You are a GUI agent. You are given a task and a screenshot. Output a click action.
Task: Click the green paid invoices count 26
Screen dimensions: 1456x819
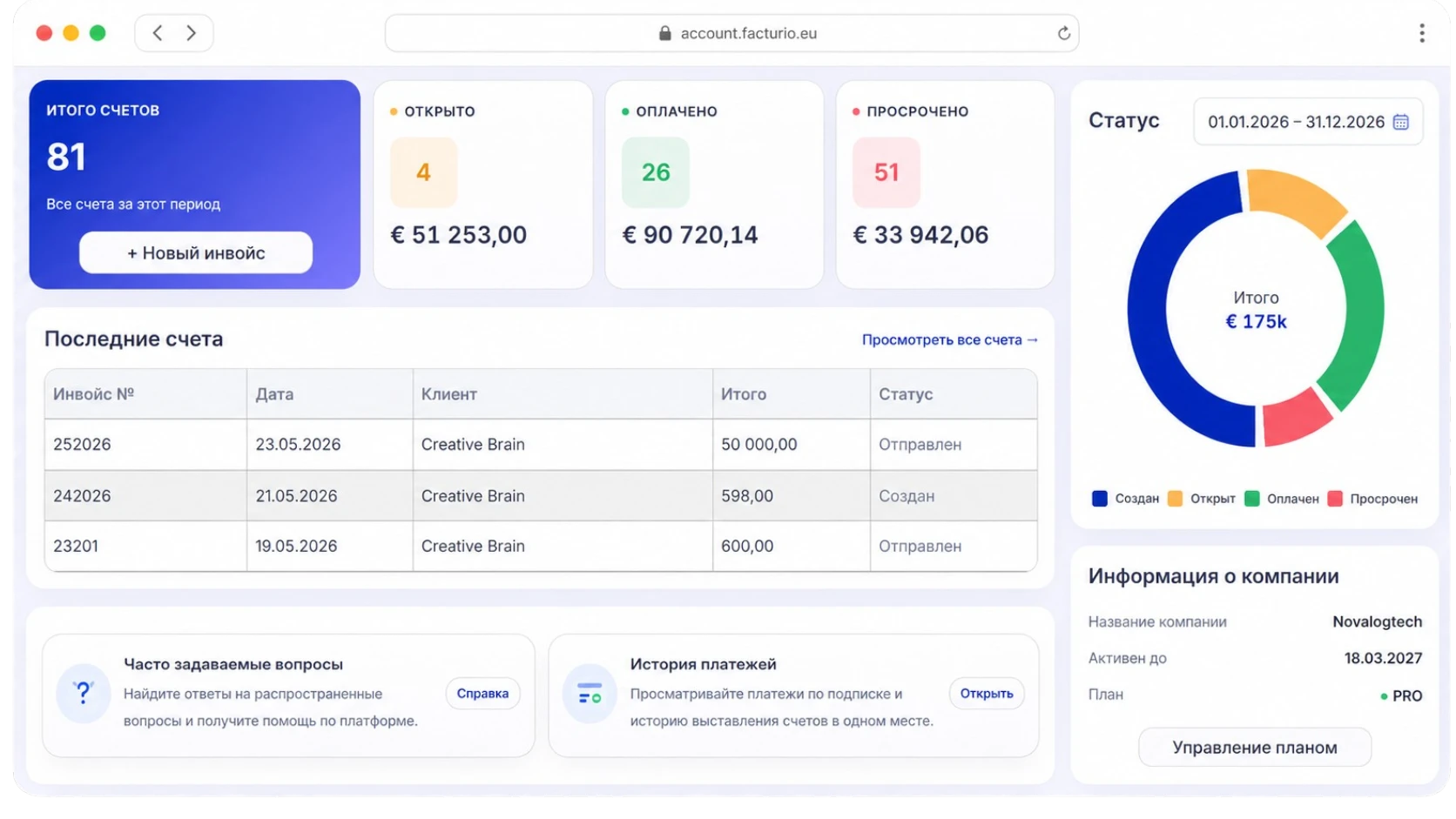coord(655,171)
